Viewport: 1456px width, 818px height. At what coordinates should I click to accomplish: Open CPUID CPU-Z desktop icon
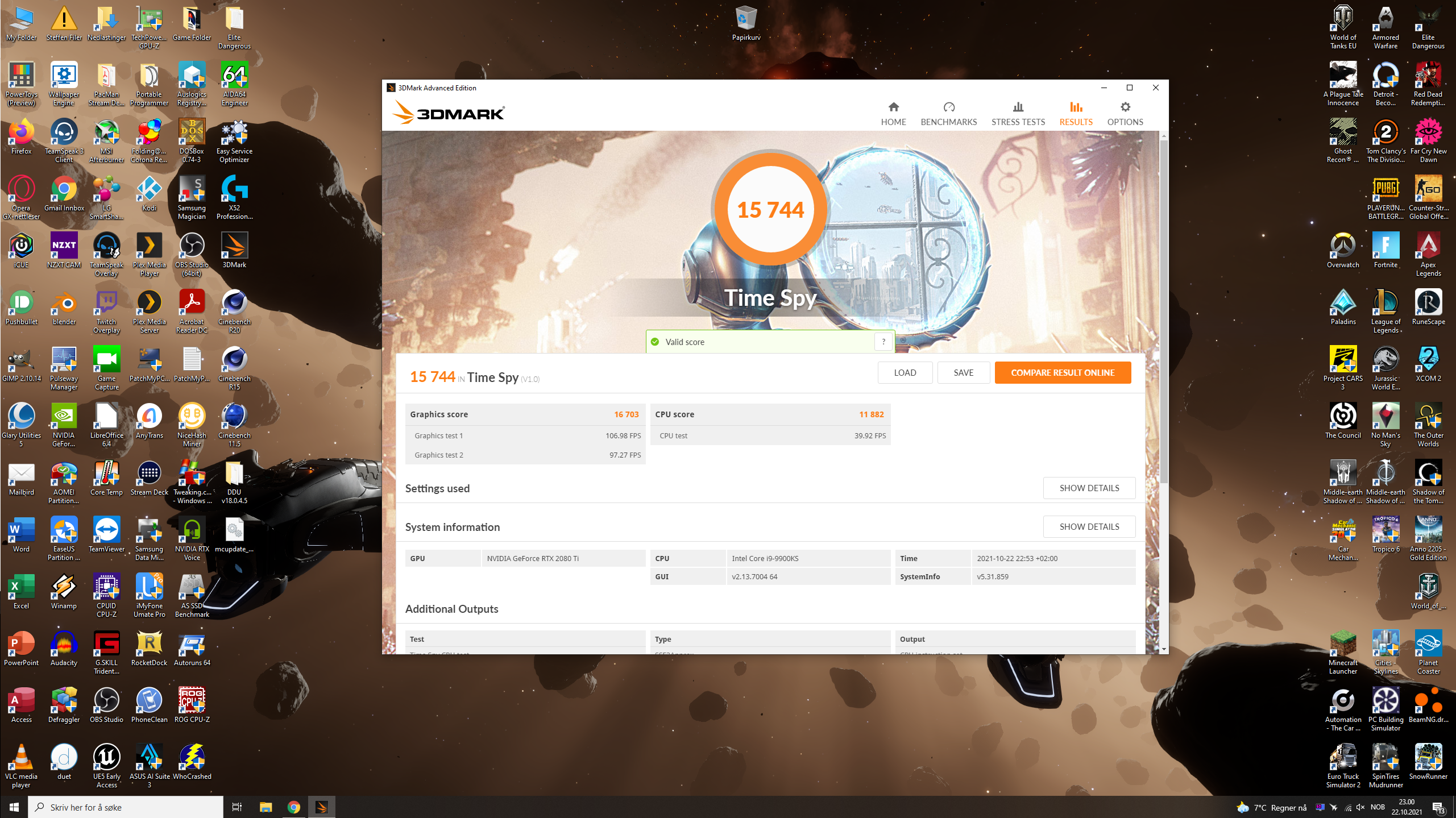pos(106,596)
